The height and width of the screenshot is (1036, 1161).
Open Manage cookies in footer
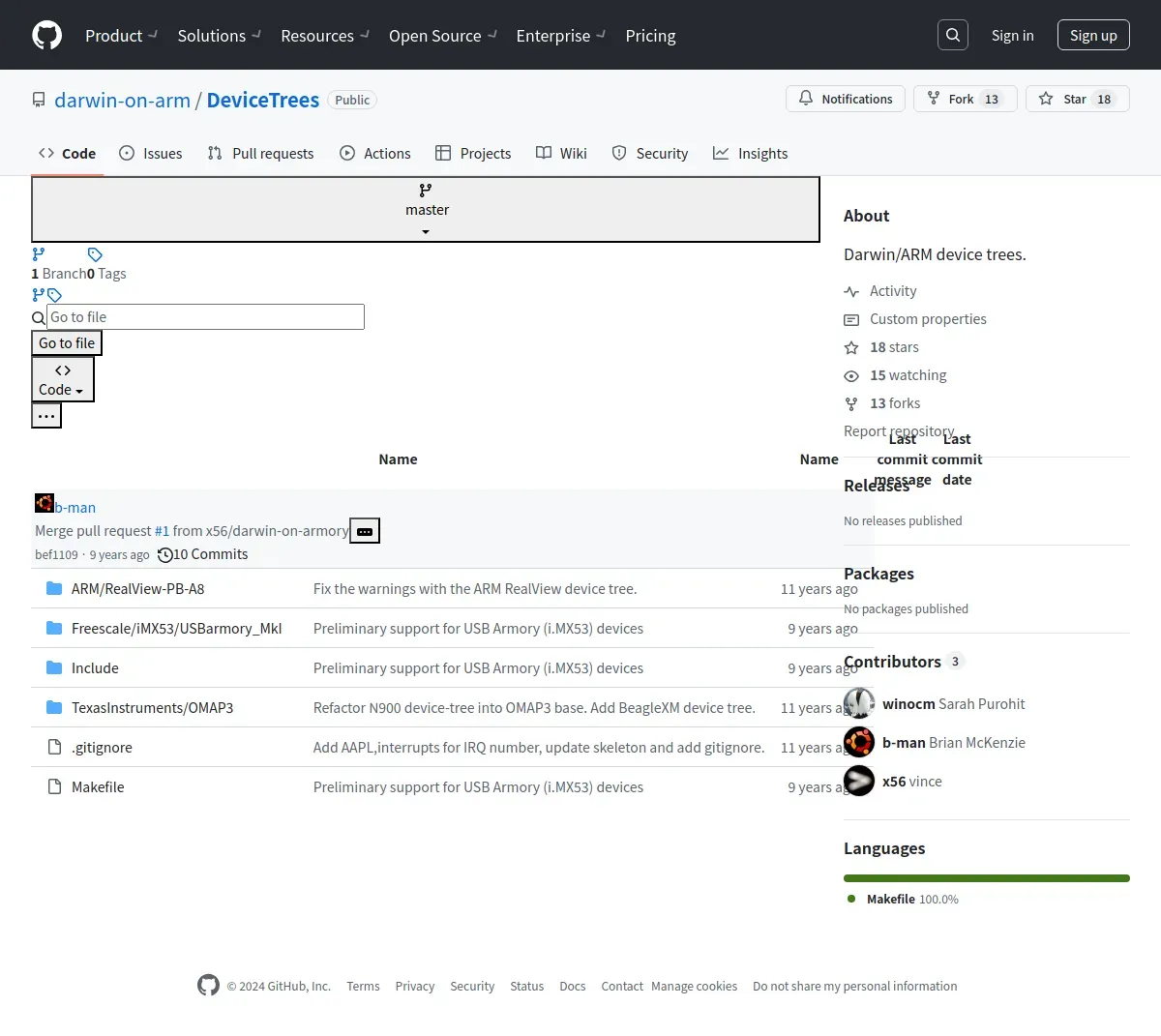(x=694, y=986)
